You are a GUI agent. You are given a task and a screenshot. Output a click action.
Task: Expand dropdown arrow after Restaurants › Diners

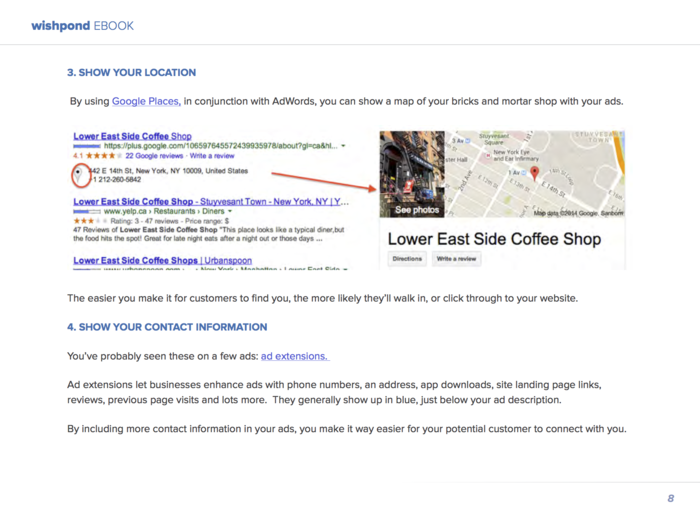point(229,212)
